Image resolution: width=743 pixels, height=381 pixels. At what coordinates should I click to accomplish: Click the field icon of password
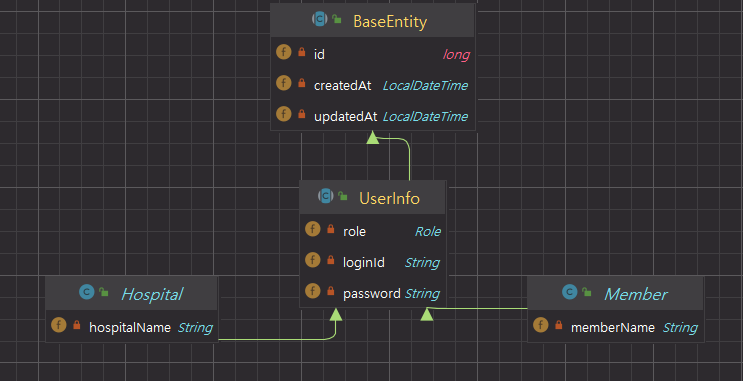click(x=313, y=291)
